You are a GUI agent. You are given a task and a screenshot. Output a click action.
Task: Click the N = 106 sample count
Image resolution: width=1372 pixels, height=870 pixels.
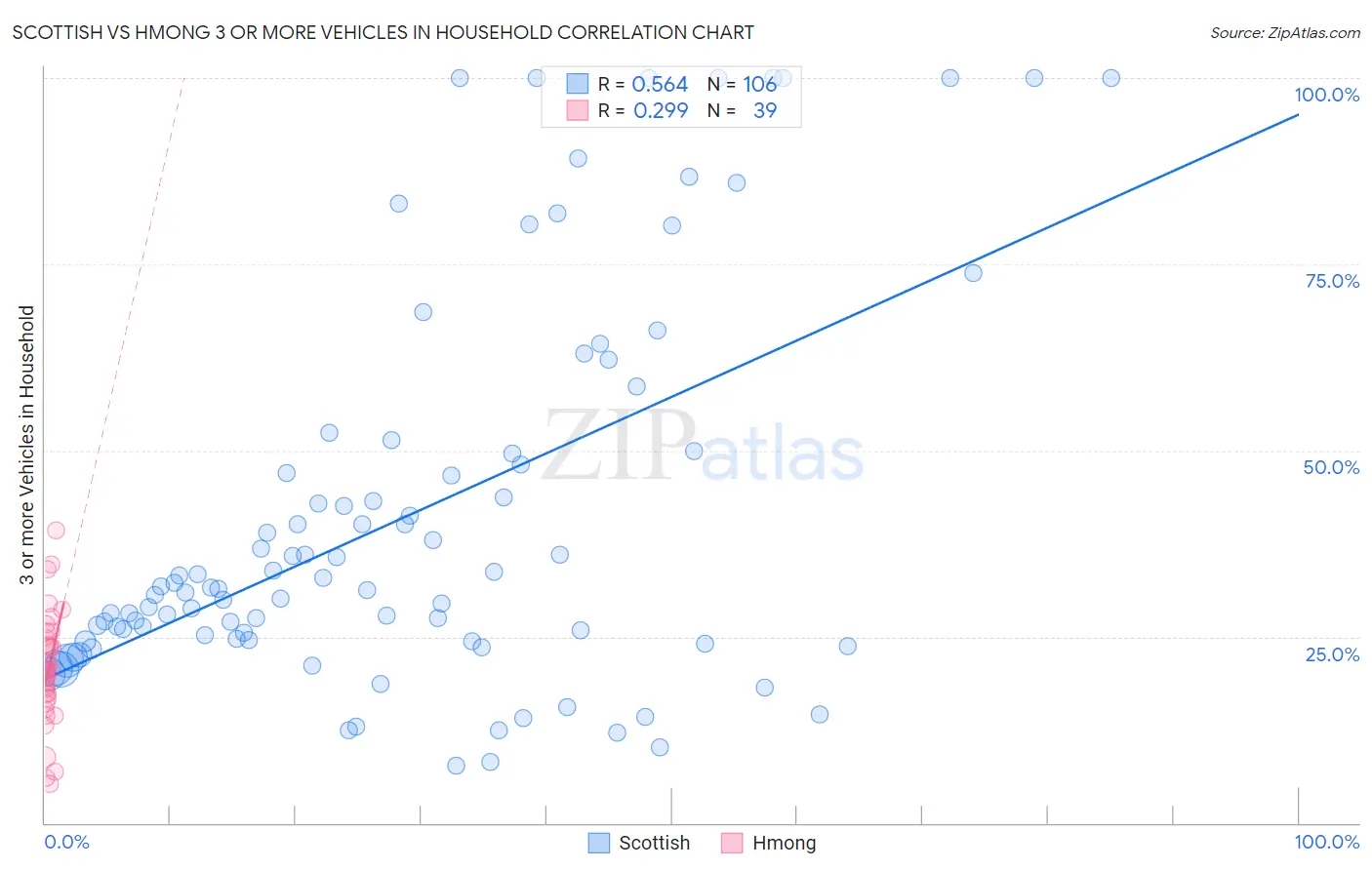click(x=742, y=84)
